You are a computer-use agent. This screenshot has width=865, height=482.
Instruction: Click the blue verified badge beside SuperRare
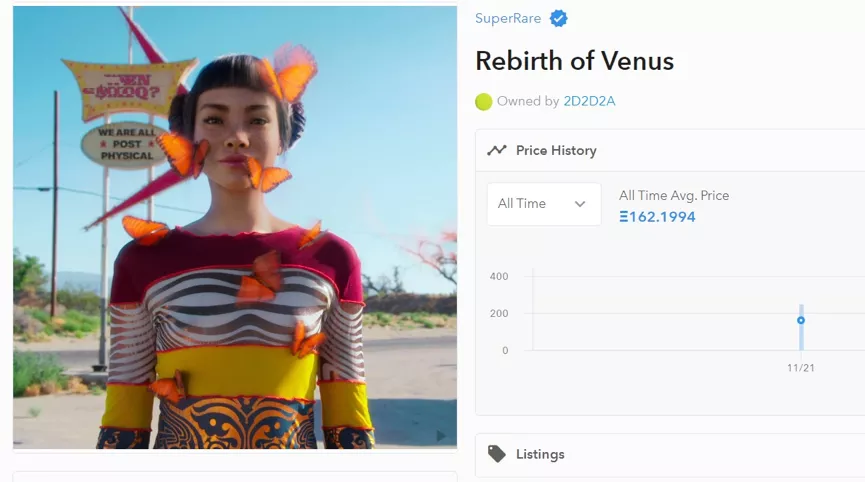point(558,19)
